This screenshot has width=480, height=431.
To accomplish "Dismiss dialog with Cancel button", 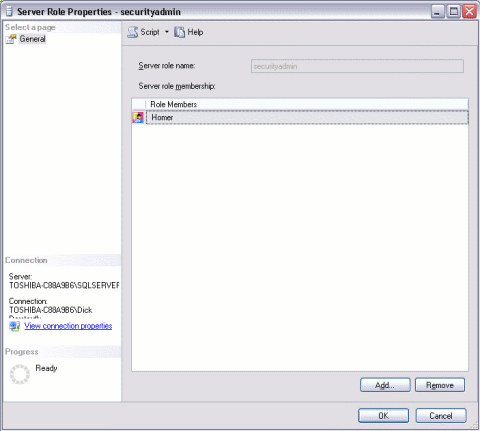I will pyautogui.click(x=441, y=416).
